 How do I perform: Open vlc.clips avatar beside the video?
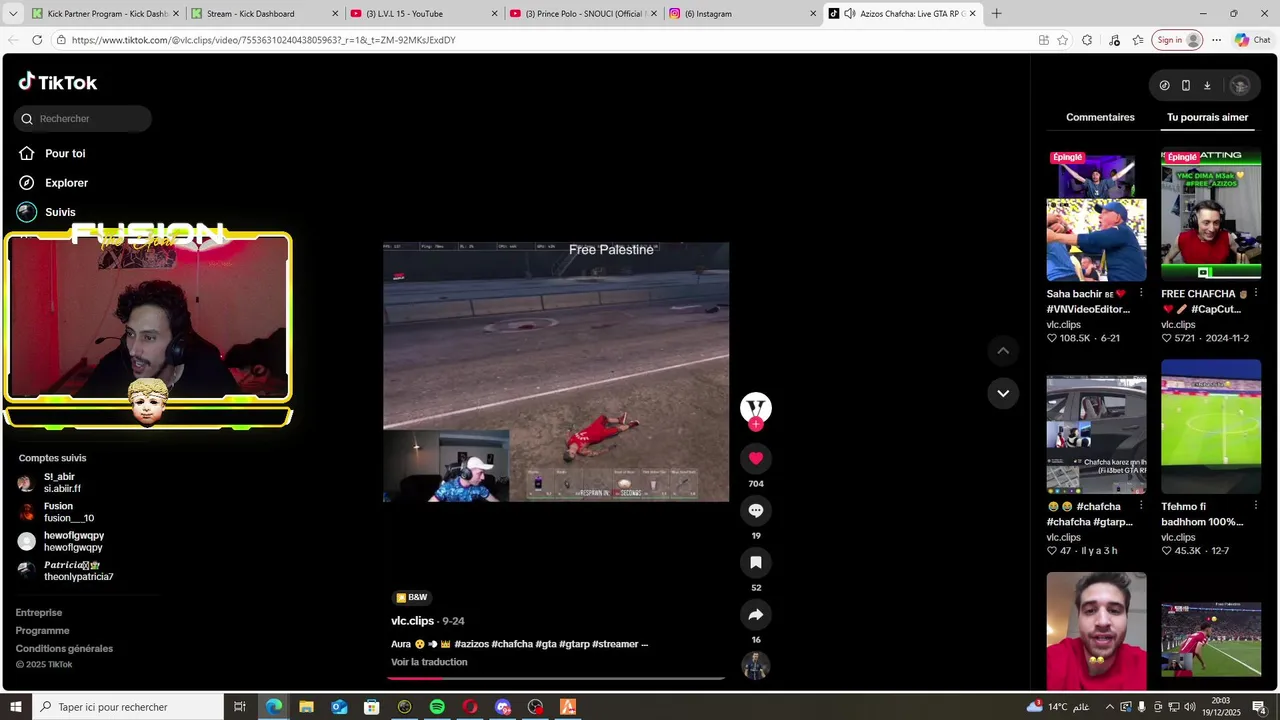[756, 407]
